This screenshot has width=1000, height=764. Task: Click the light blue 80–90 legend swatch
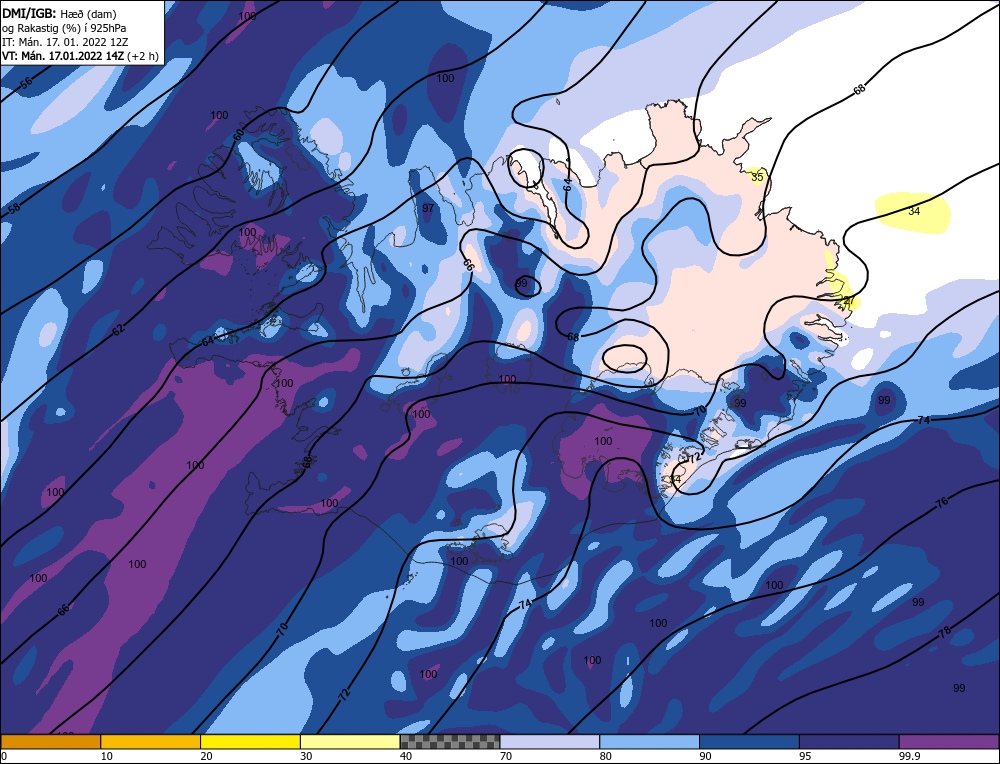click(650, 741)
